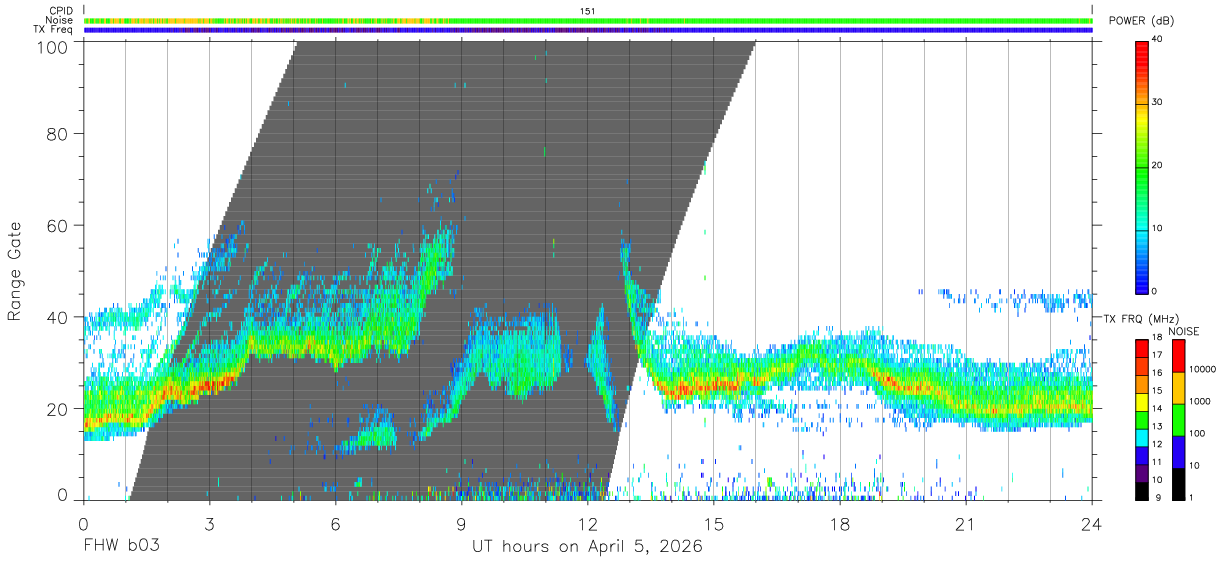The width and height of the screenshot is (1228, 567).
Task: Click the TX FRQ (MHz) color scale
Action: point(1142,419)
